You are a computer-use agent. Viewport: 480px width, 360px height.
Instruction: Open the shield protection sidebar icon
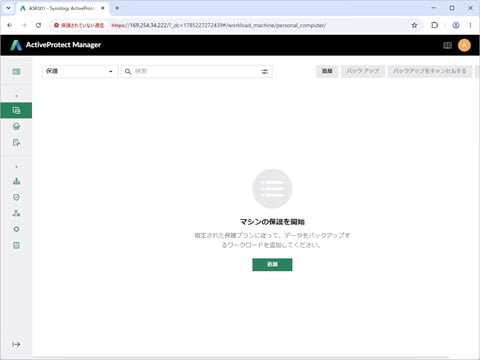[16, 197]
